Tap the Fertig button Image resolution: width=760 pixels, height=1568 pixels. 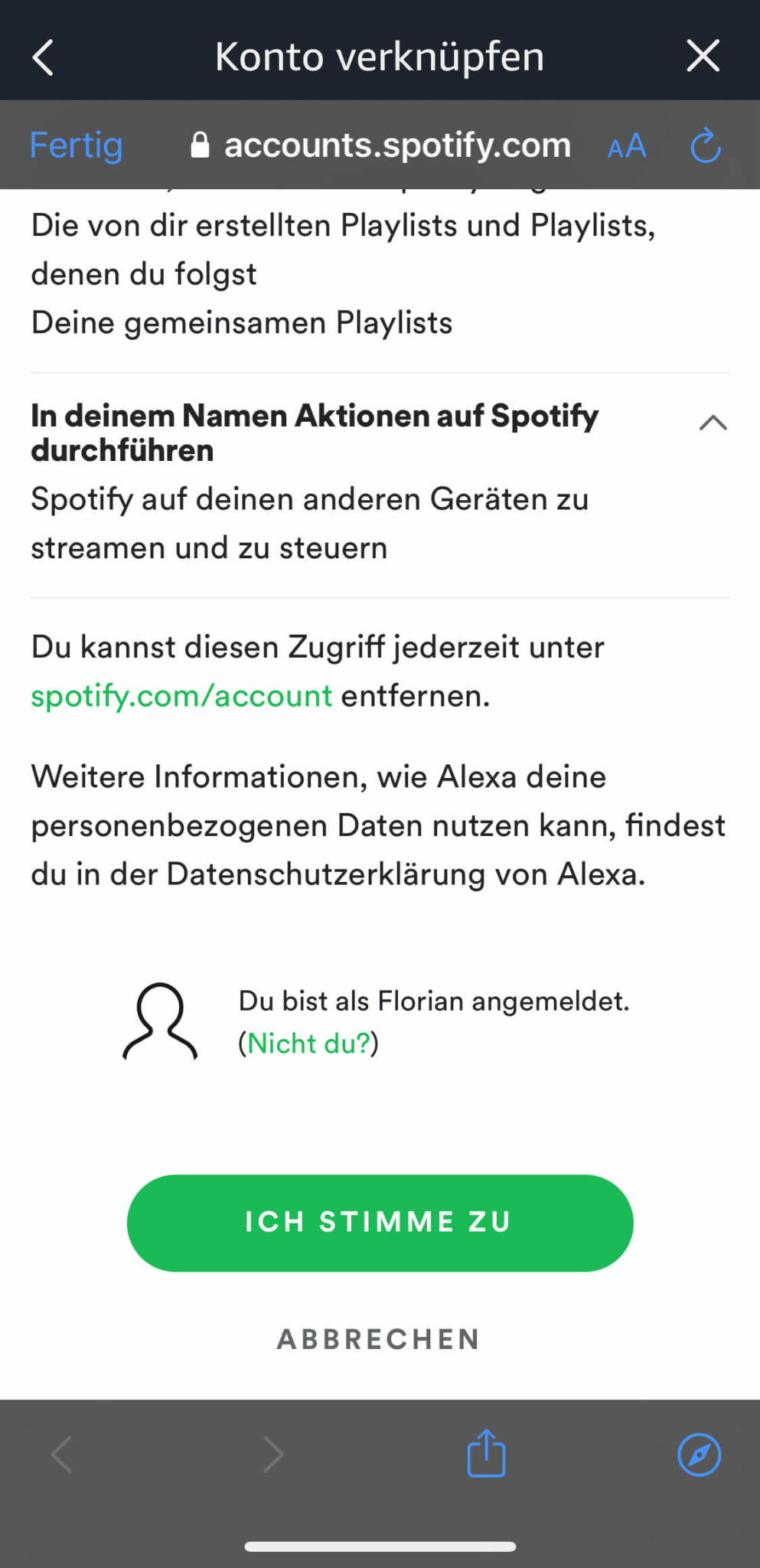pos(76,145)
